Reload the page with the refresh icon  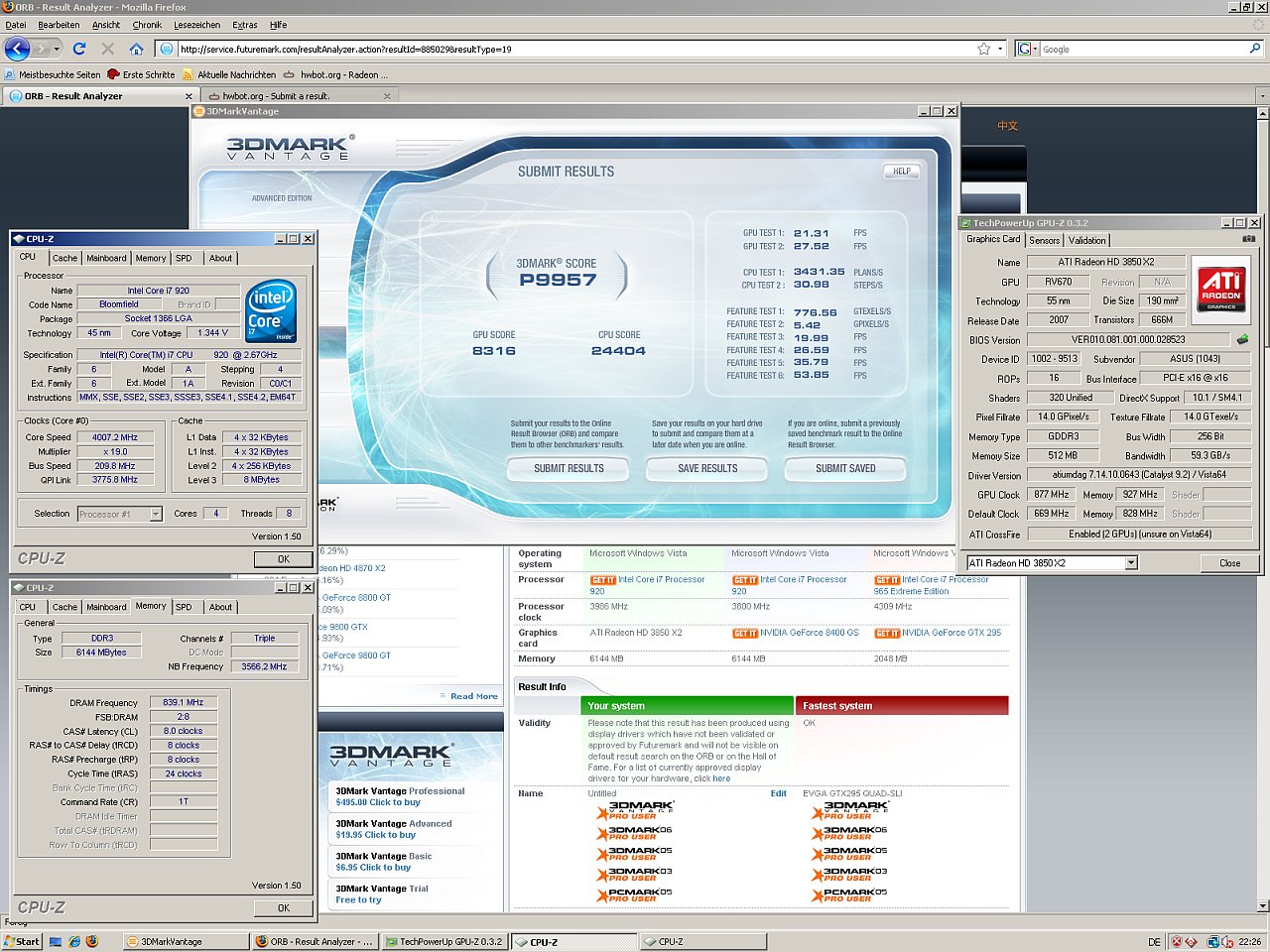79,49
